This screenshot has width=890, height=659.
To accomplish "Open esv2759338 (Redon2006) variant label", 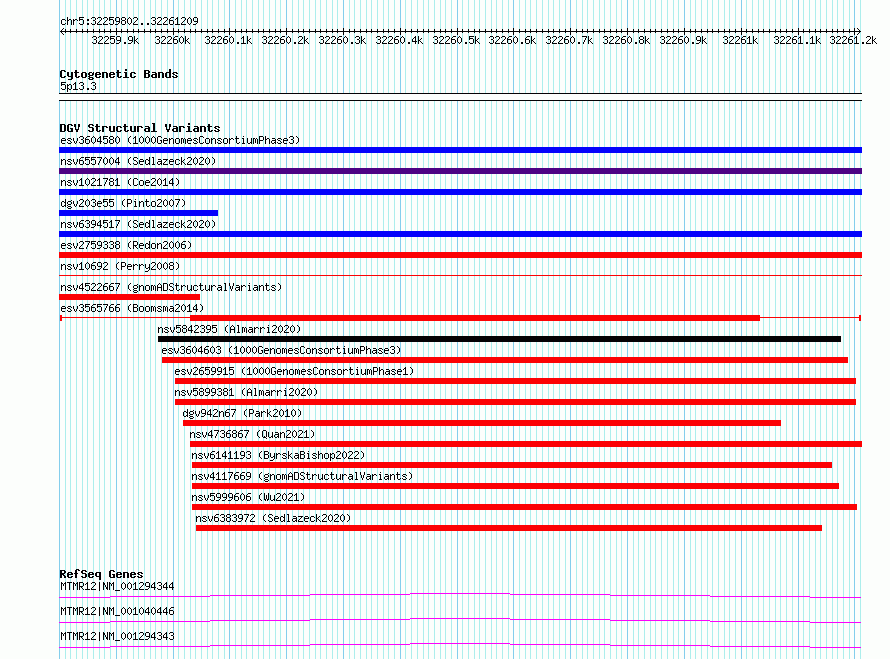I will 126,245.
